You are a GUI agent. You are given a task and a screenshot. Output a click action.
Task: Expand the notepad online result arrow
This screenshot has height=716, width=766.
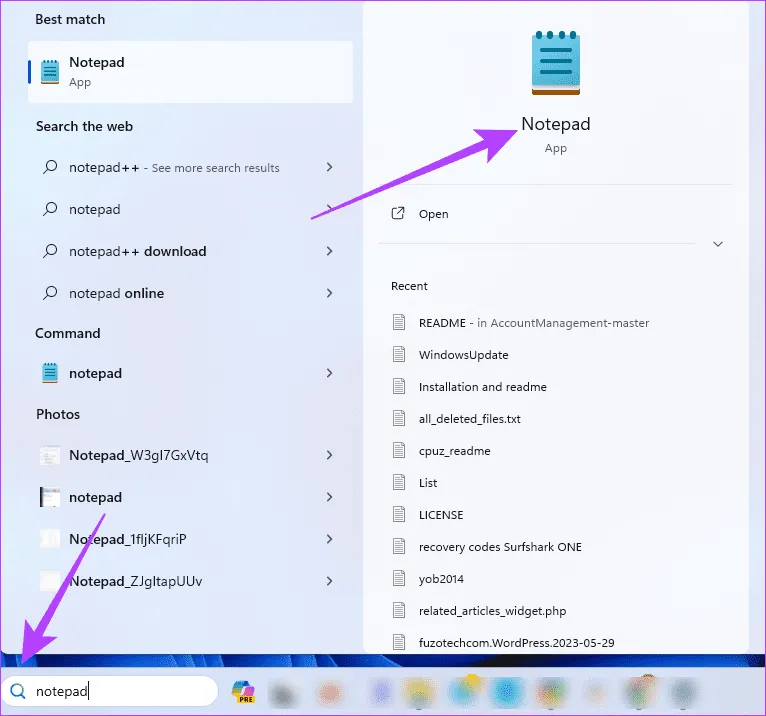330,293
